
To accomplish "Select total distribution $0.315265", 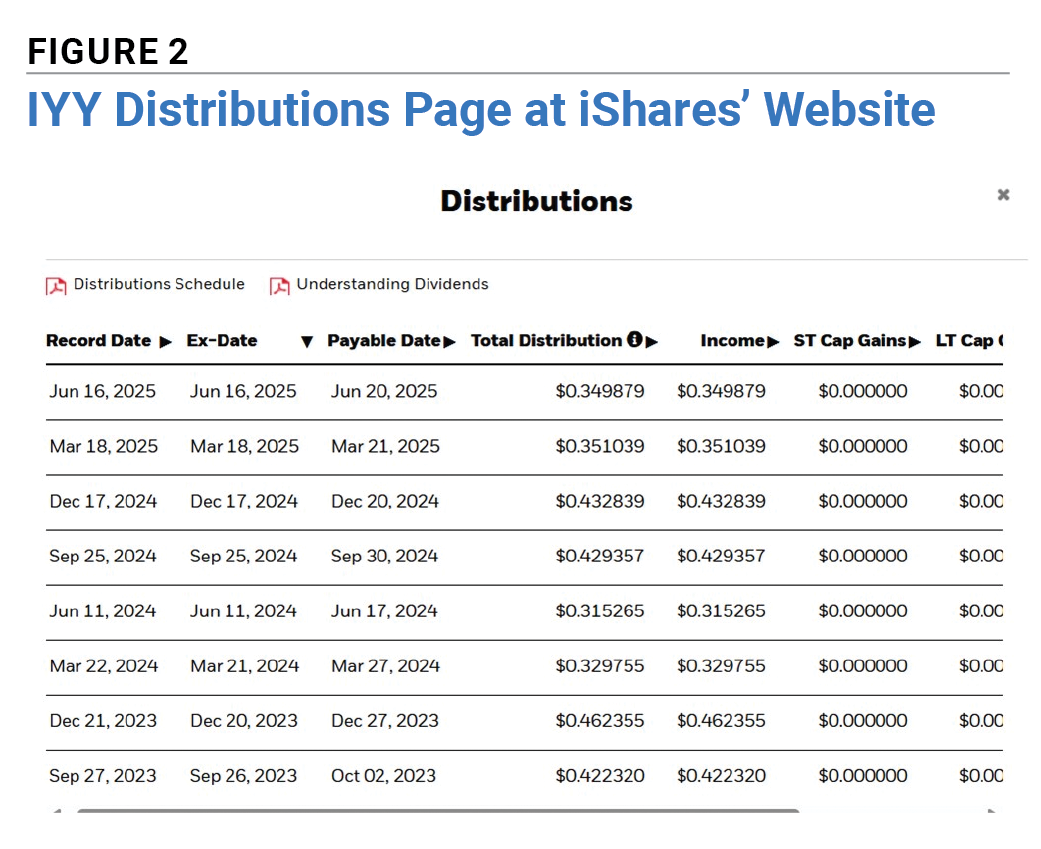I will (600, 611).
